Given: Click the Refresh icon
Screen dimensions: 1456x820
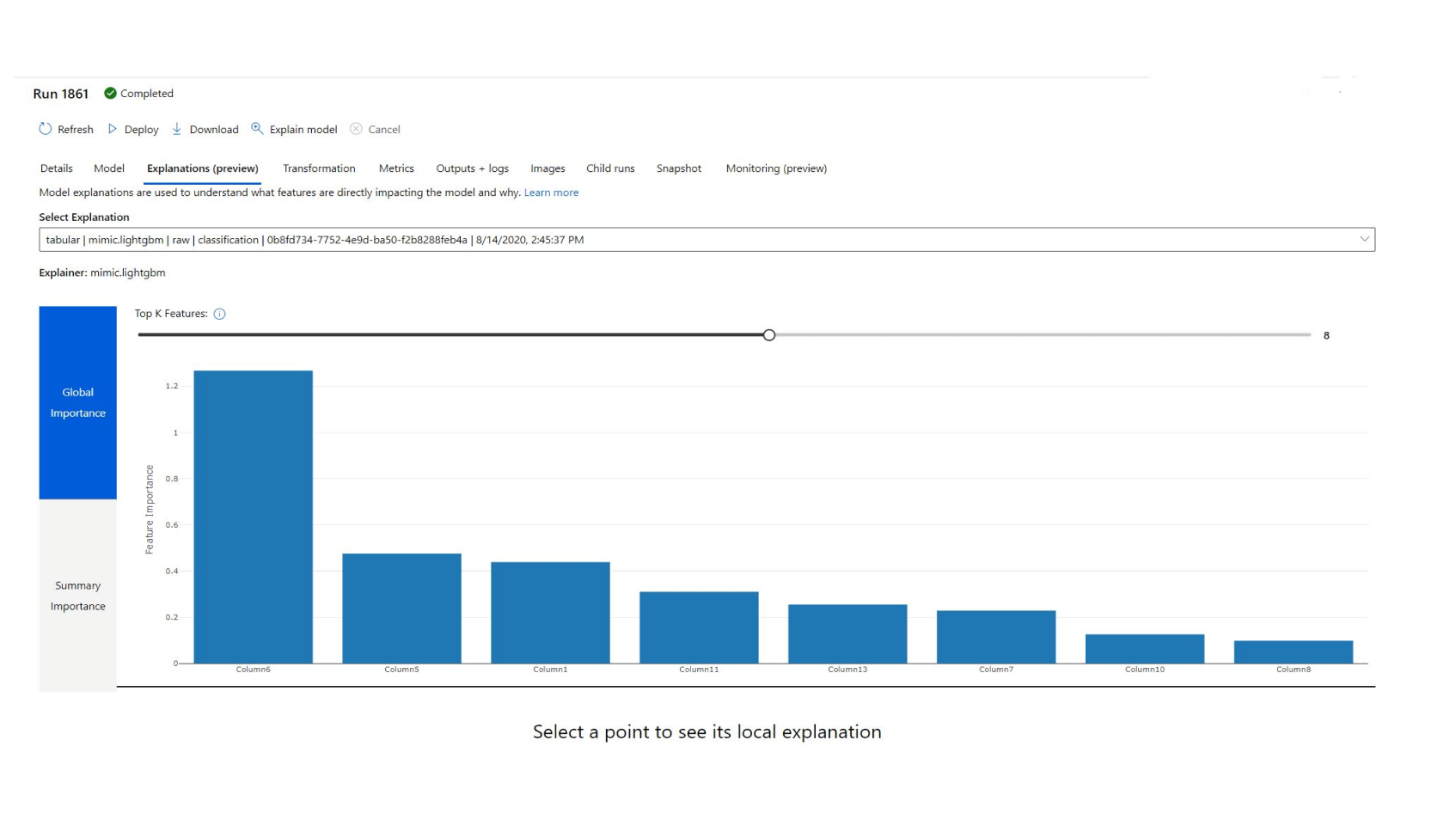Looking at the screenshot, I should [x=46, y=129].
